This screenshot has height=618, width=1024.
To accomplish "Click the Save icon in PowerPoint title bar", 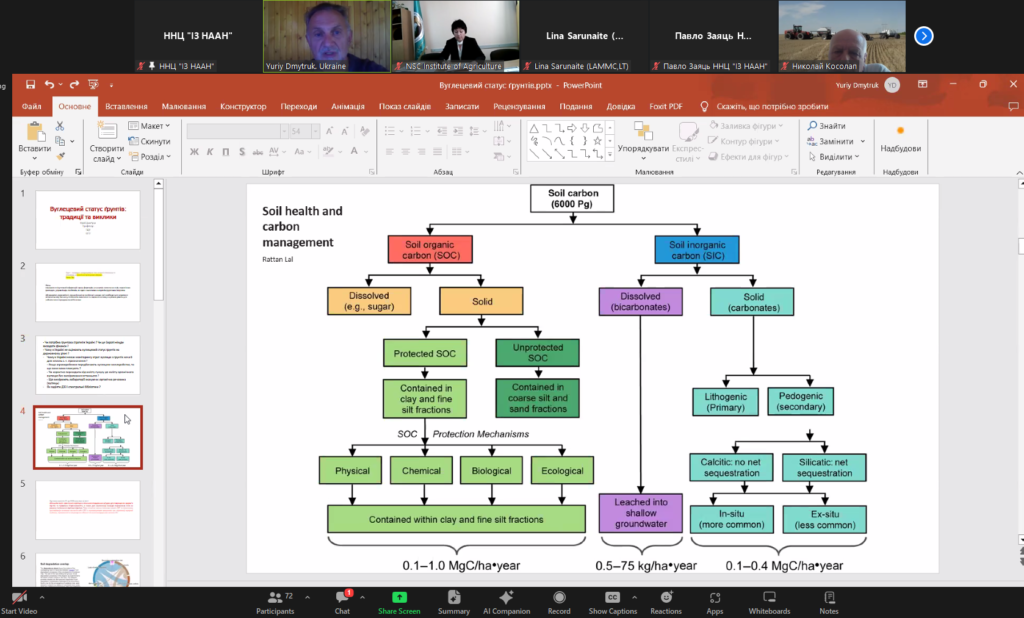I will click(x=31, y=85).
